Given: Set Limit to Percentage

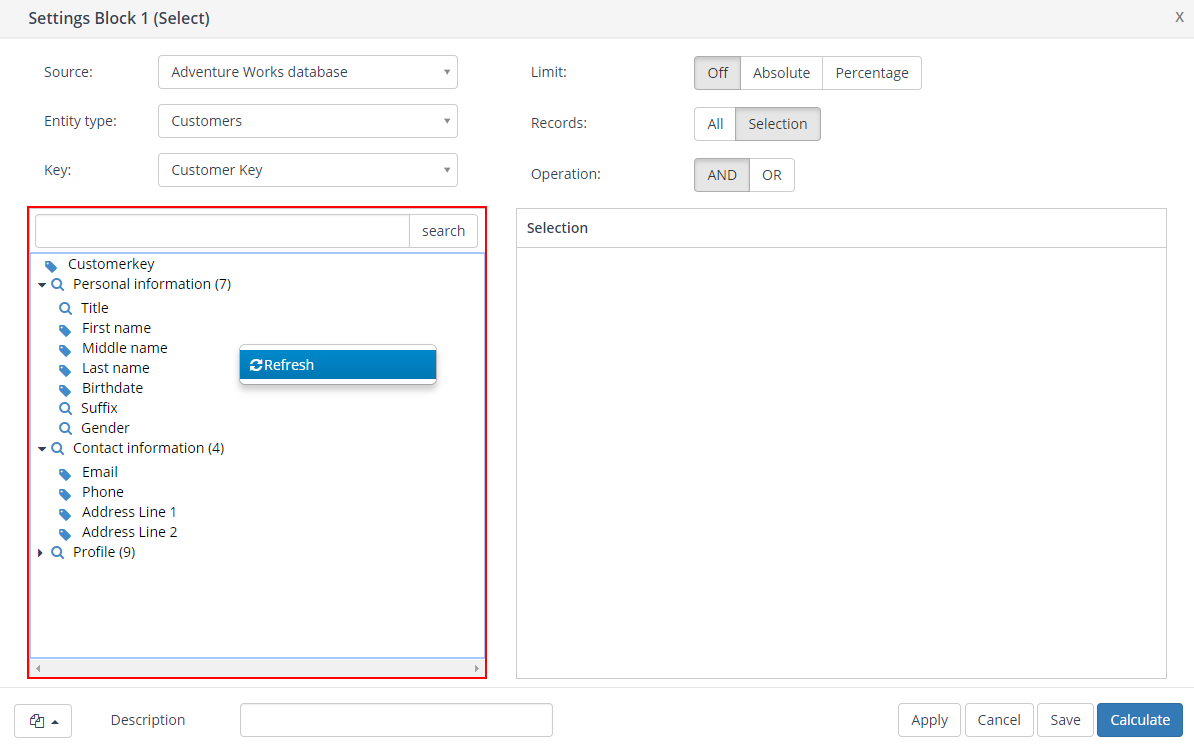Looking at the screenshot, I should [872, 73].
